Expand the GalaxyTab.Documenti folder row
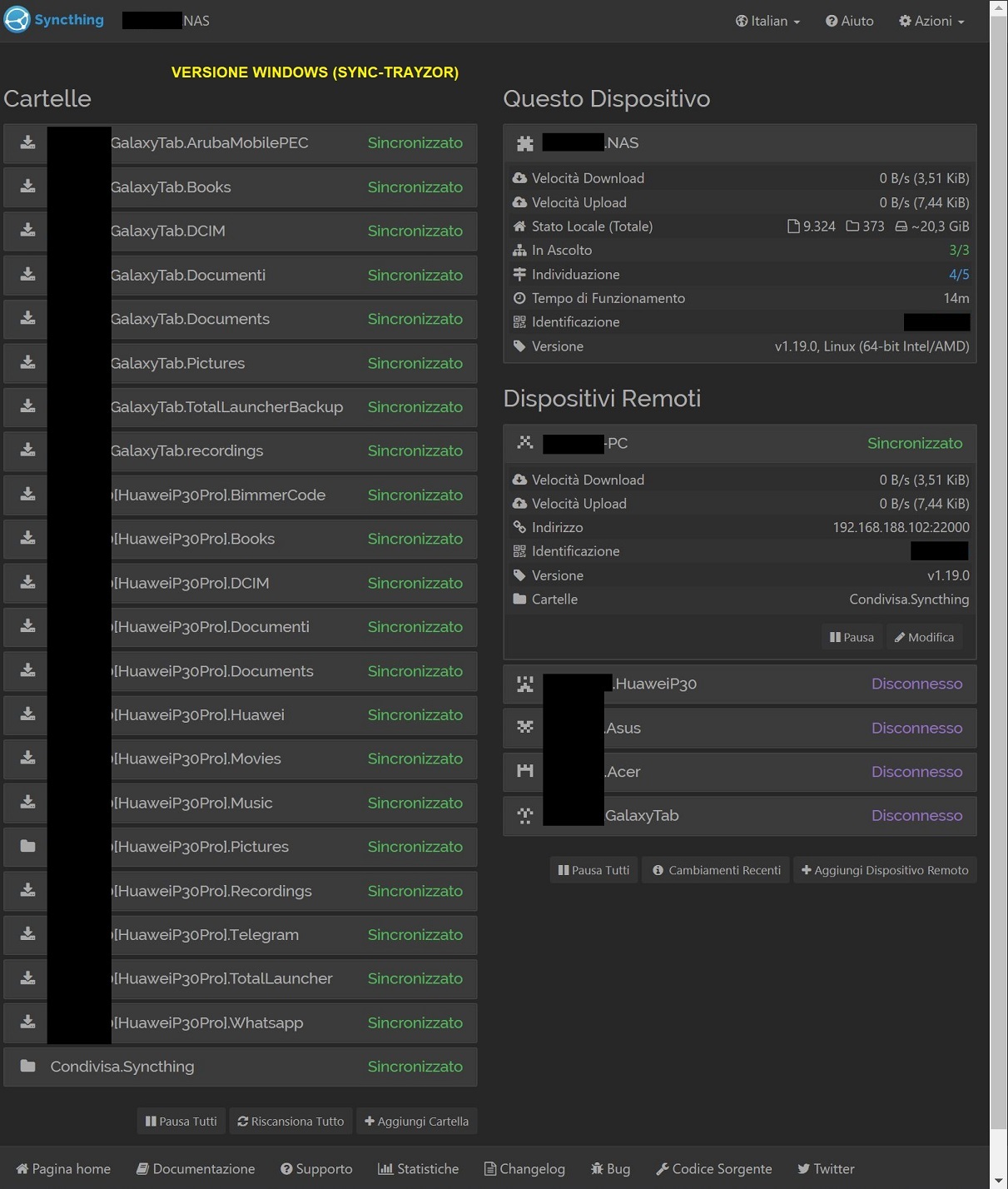 [241, 275]
